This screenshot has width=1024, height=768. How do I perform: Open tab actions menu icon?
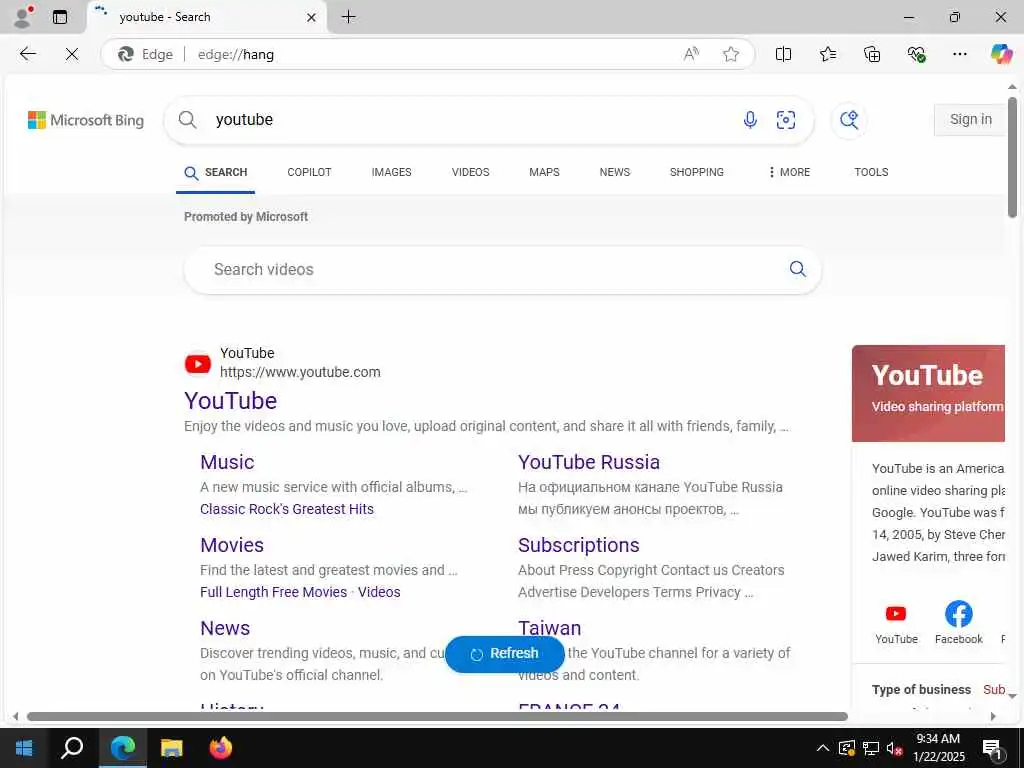(x=60, y=17)
